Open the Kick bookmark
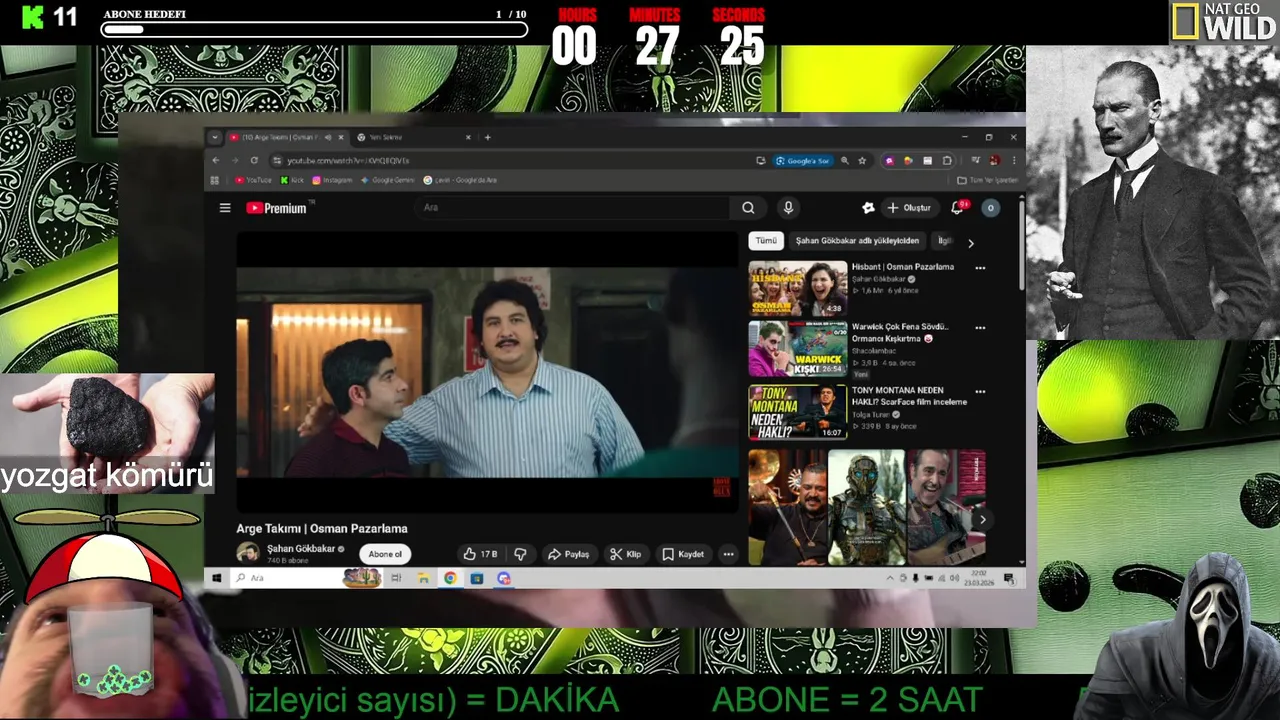The height and width of the screenshot is (720, 1280). tap(292, 180)
